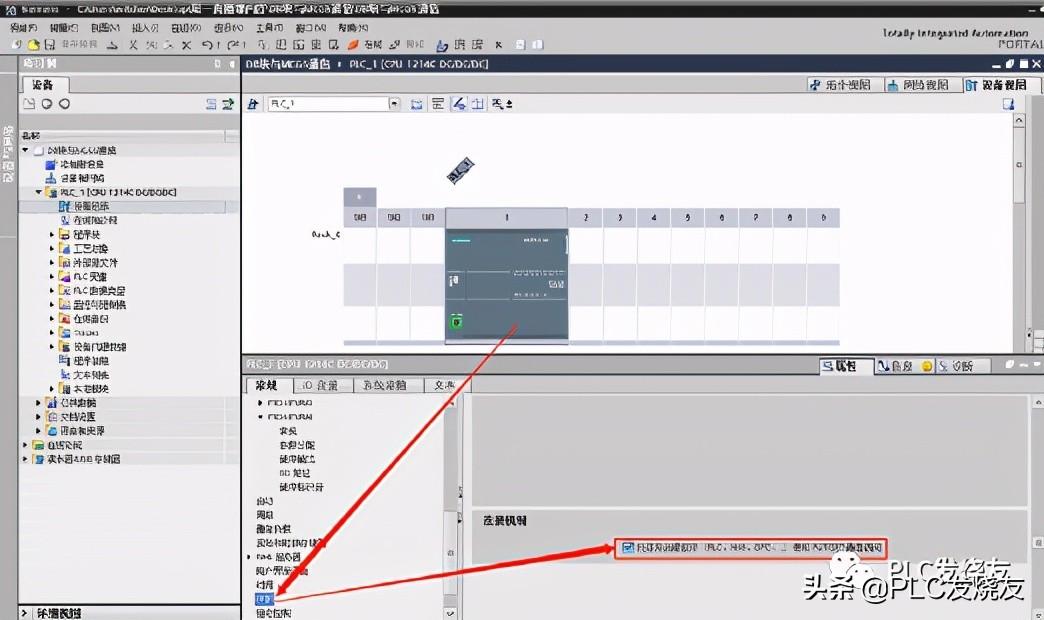Click the Paste toolbar icon
This screenshot has height=620, width=1044.
pyautogui.click(x=168, y=45)
